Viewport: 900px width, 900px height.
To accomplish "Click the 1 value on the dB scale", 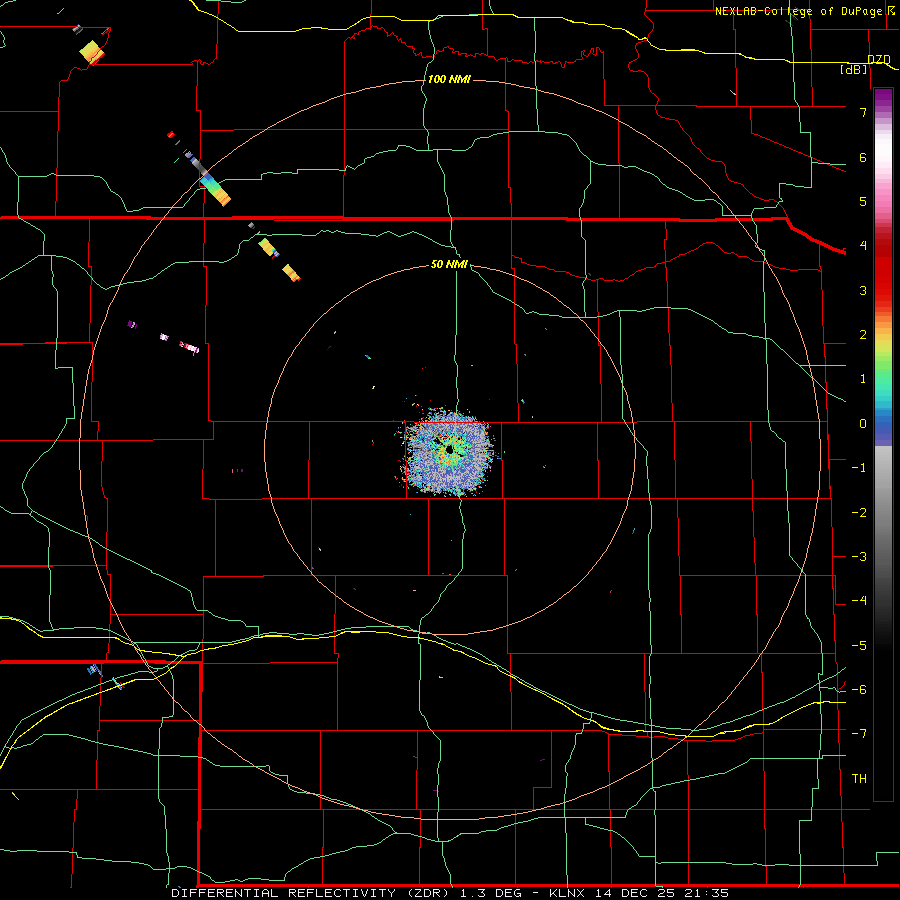I will point(863,379).
